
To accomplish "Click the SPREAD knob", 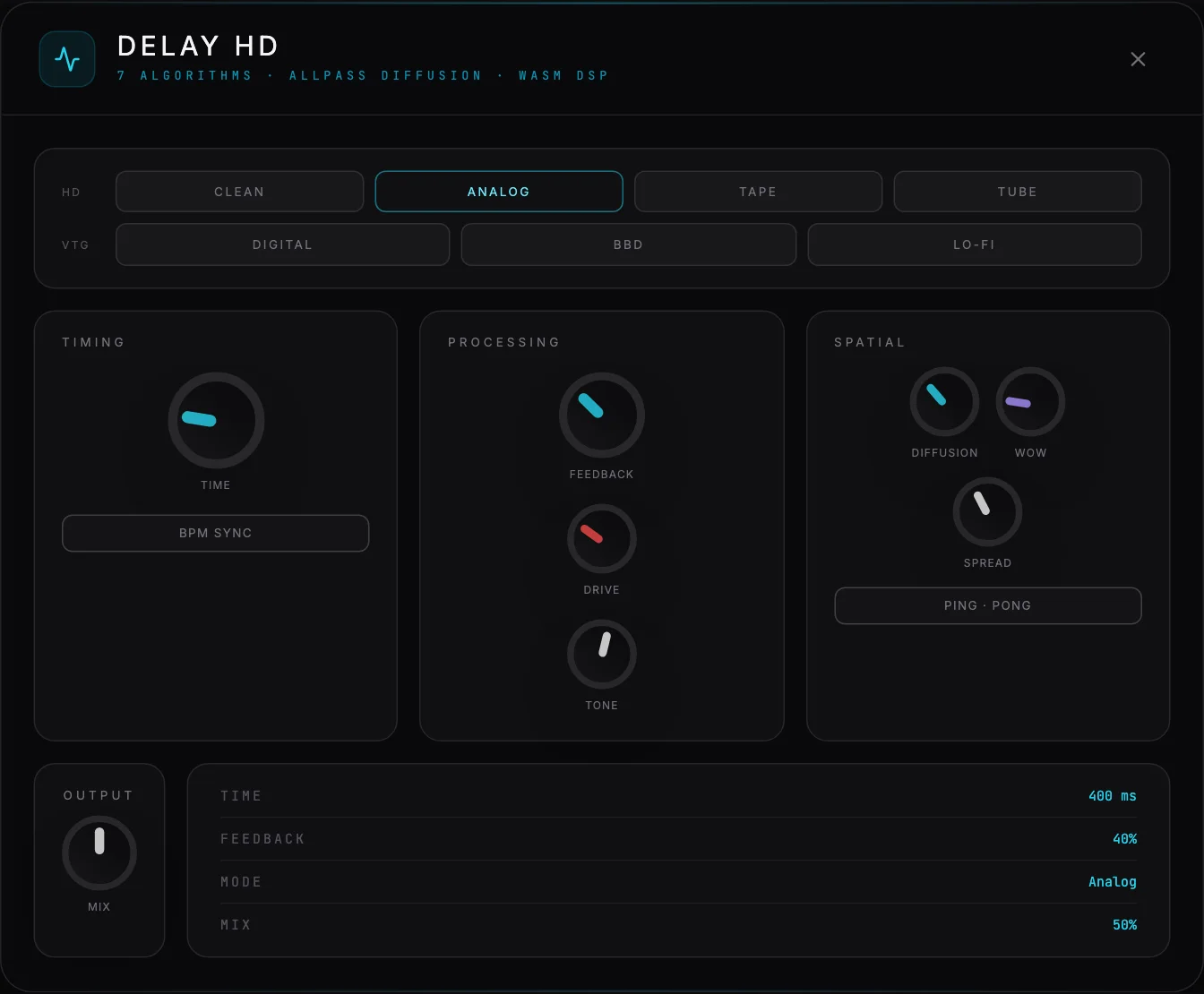I will coord(987,512).
